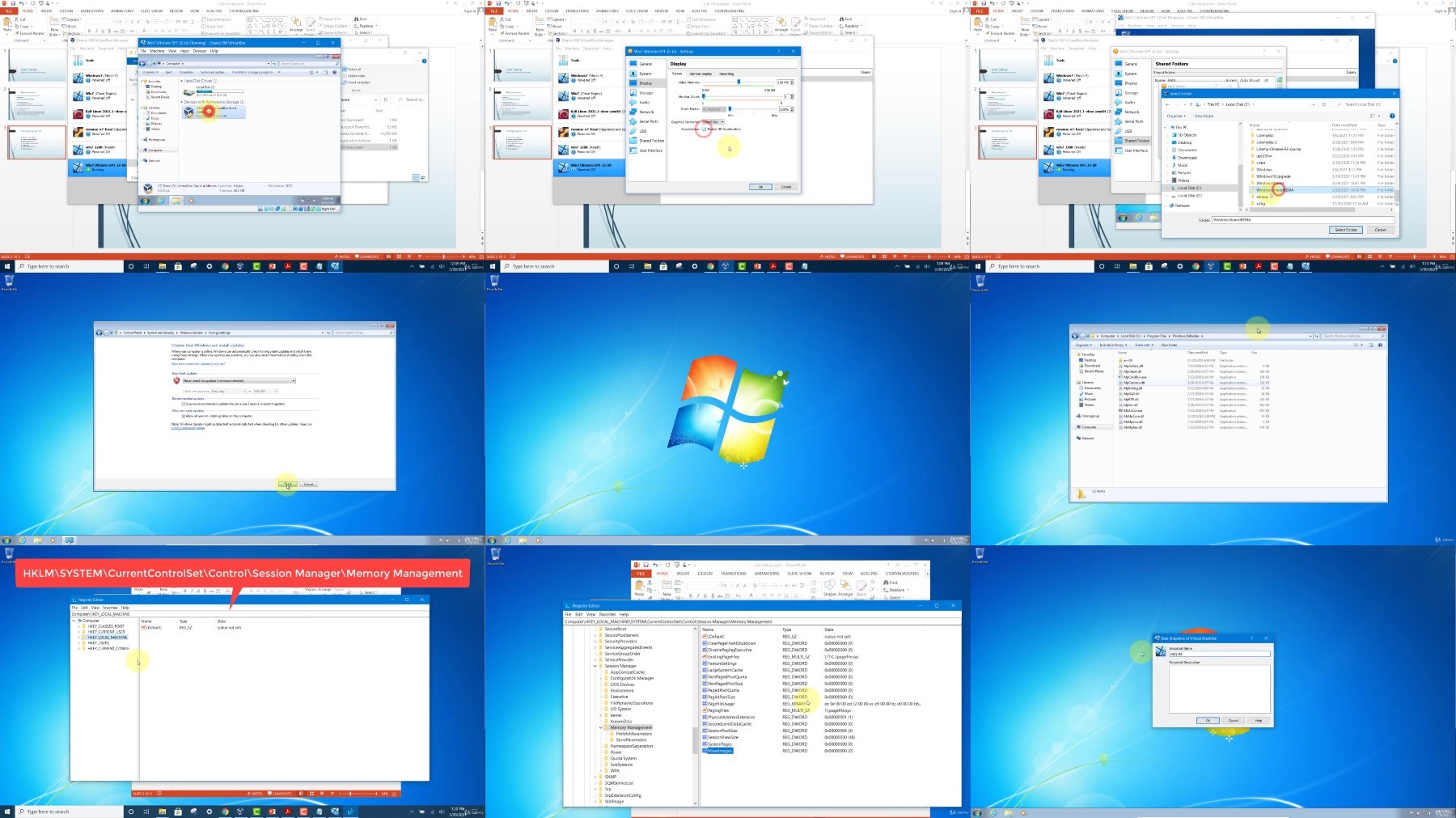This screenshot has width=1456, height=818.
Task: Open address bar history dropdown in Select Folder dialog
Action: 1314,104
